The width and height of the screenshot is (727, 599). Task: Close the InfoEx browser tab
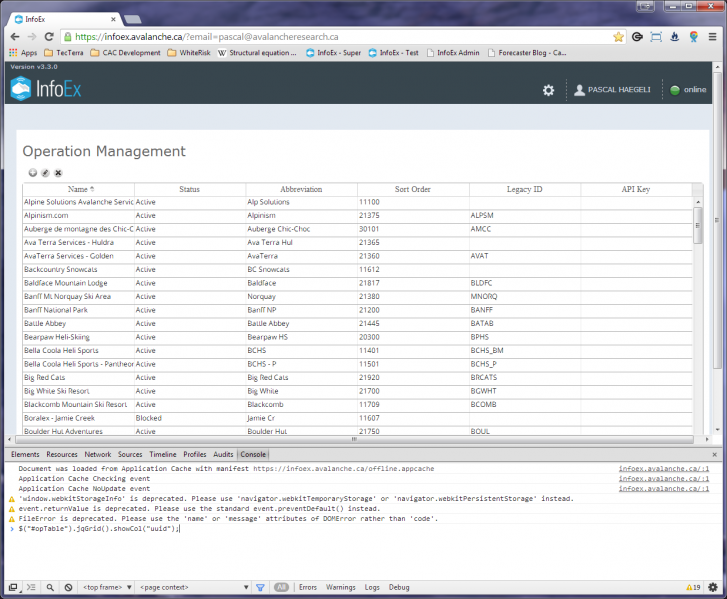click(x=113, y=19)
